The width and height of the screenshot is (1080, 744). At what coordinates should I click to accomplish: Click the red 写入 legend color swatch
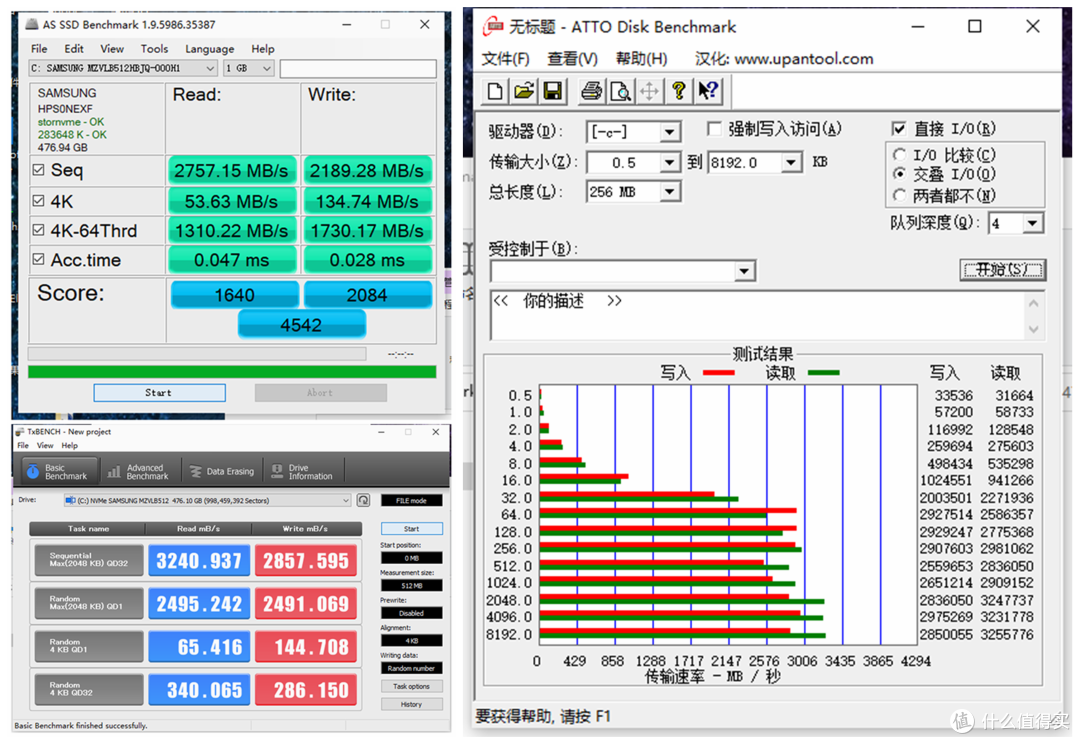(718, 373)
